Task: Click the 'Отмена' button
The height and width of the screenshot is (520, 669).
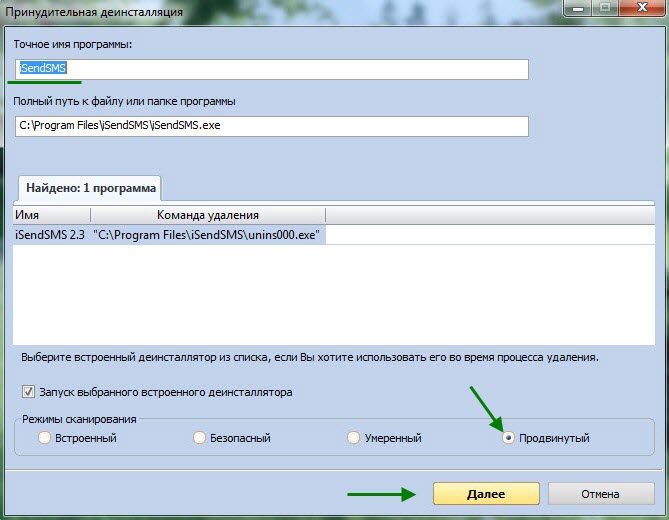Action: pyautogui.click(x=598, y=494)
